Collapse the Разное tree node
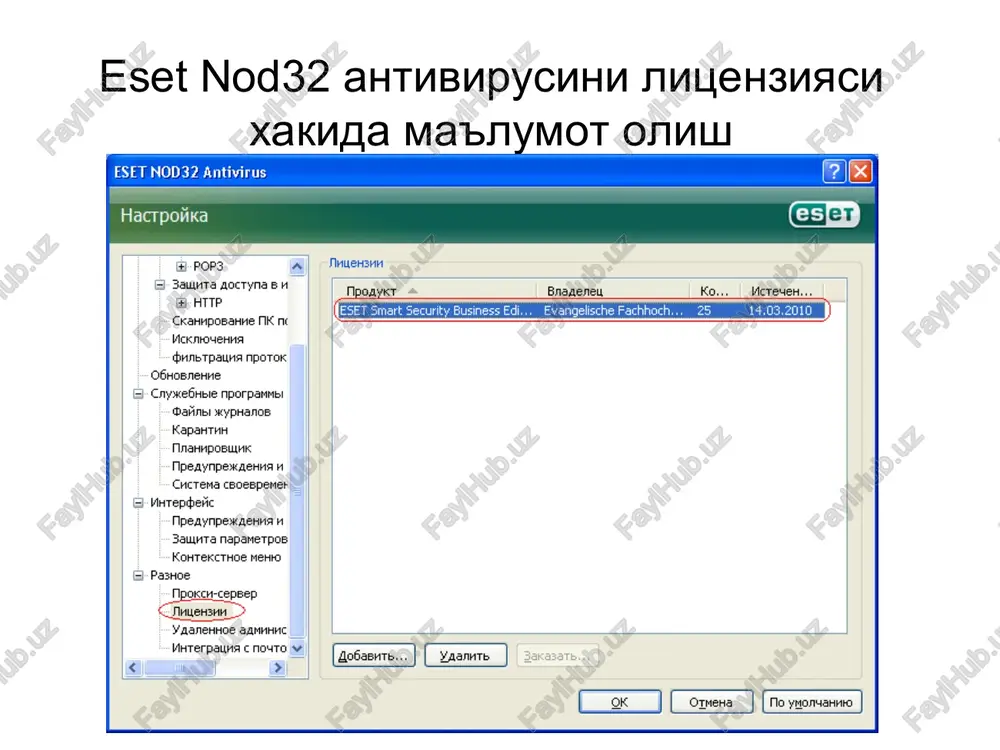The width and height of the screenshot is (1000, 750). (138, 575)
